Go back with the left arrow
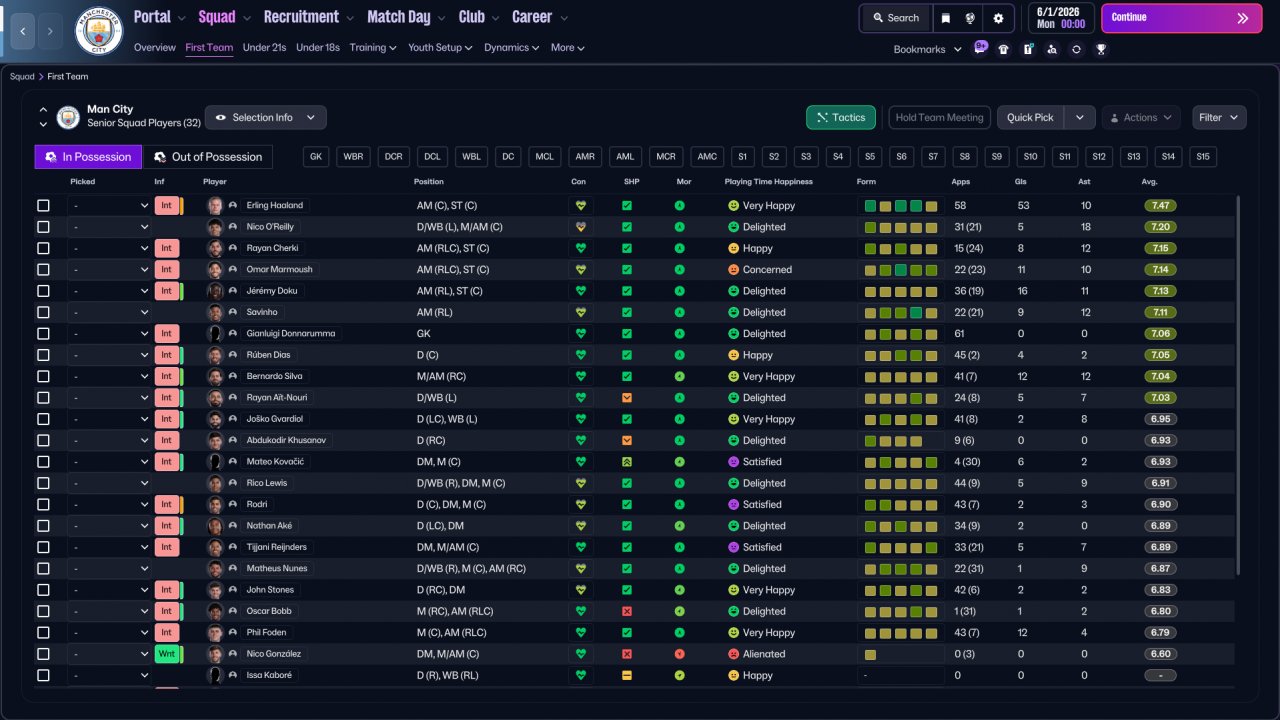The image size is (1280, 720). tap(22, 31)
